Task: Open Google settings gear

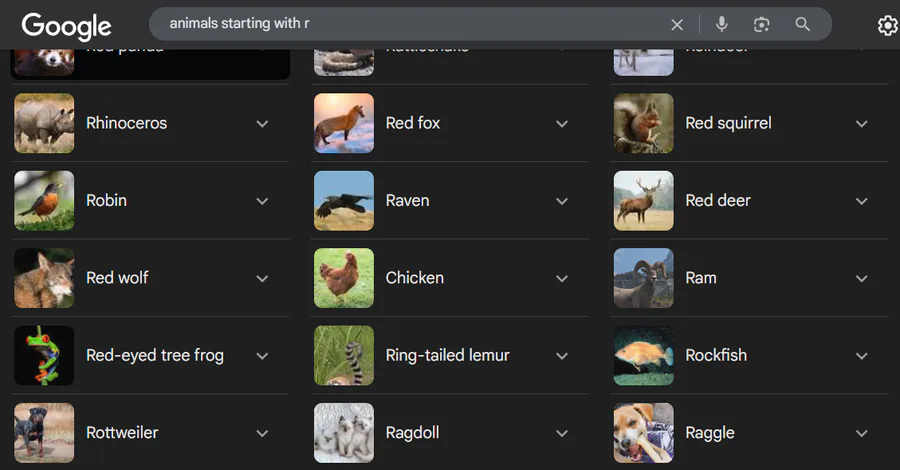Action: tap(887, 25)
